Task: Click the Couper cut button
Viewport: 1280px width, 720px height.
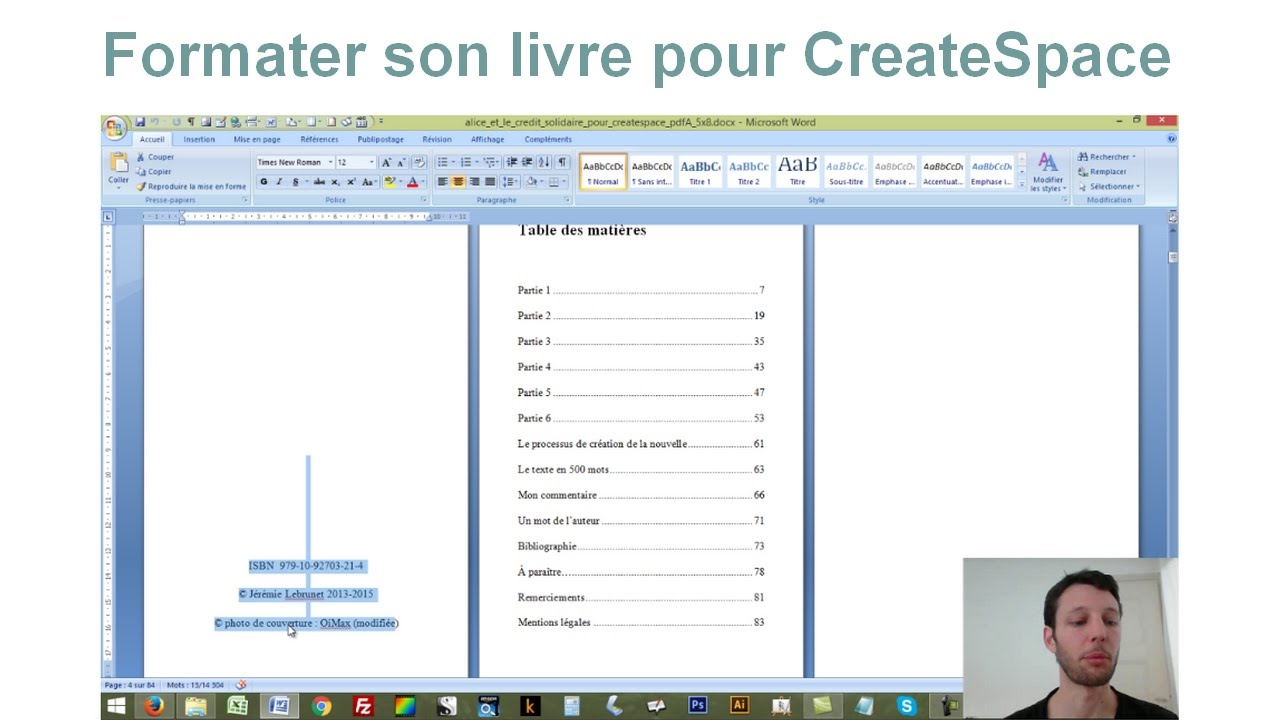Action: 155,157
